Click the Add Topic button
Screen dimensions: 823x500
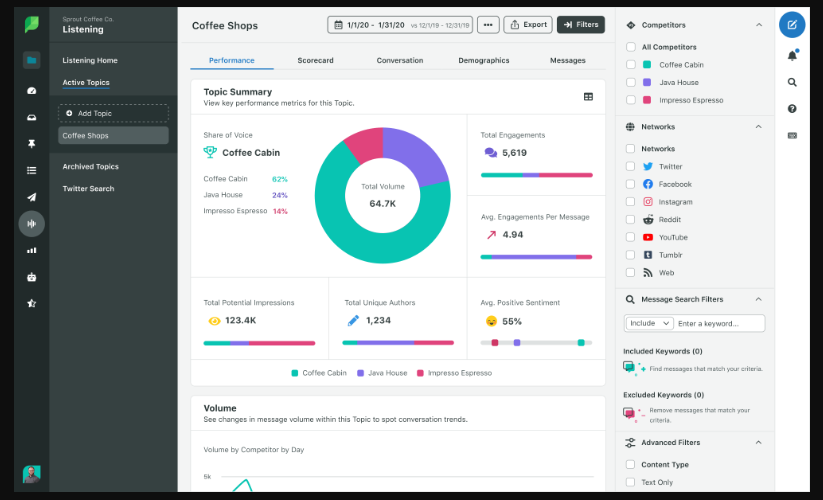pos(113,113)
